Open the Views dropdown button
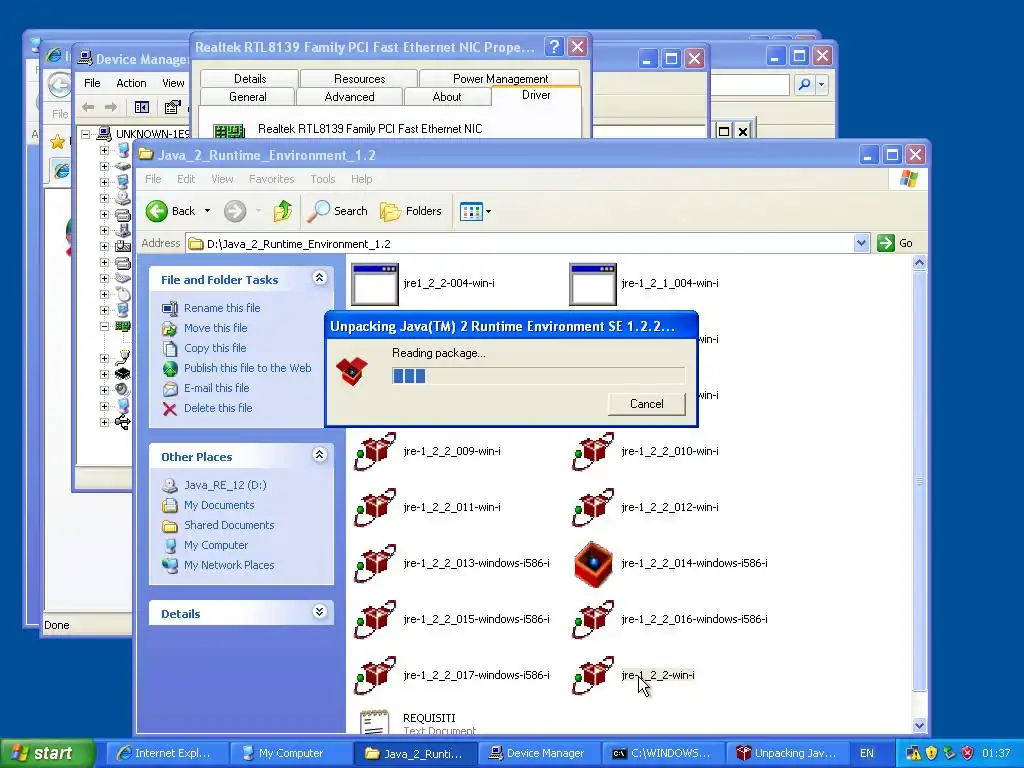The height and width of the screenshot is (768, 1024). point(475,211)
